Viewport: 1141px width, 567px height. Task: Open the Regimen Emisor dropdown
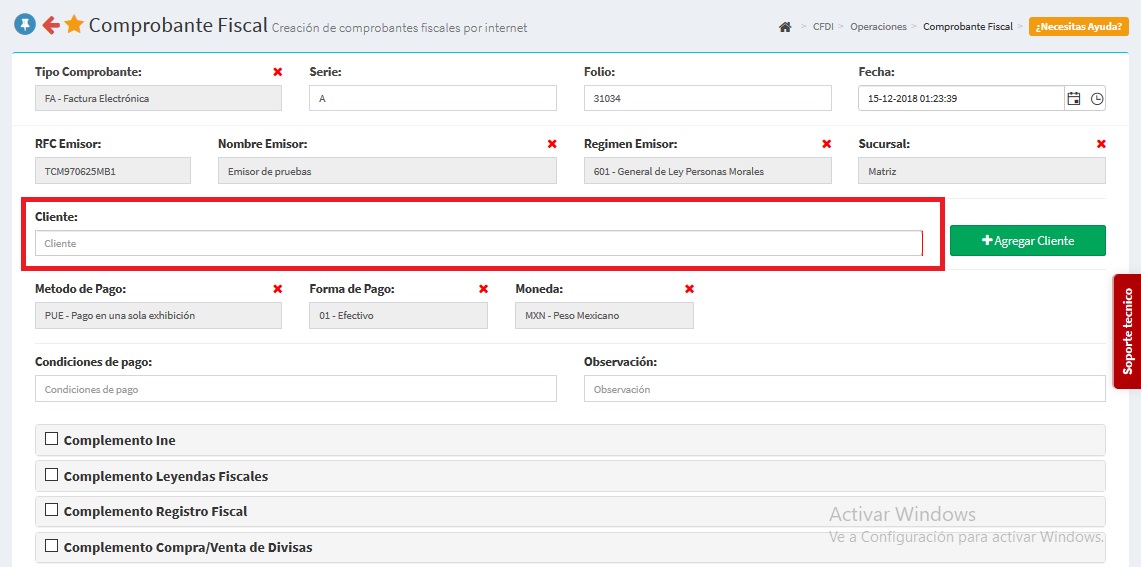707,171
